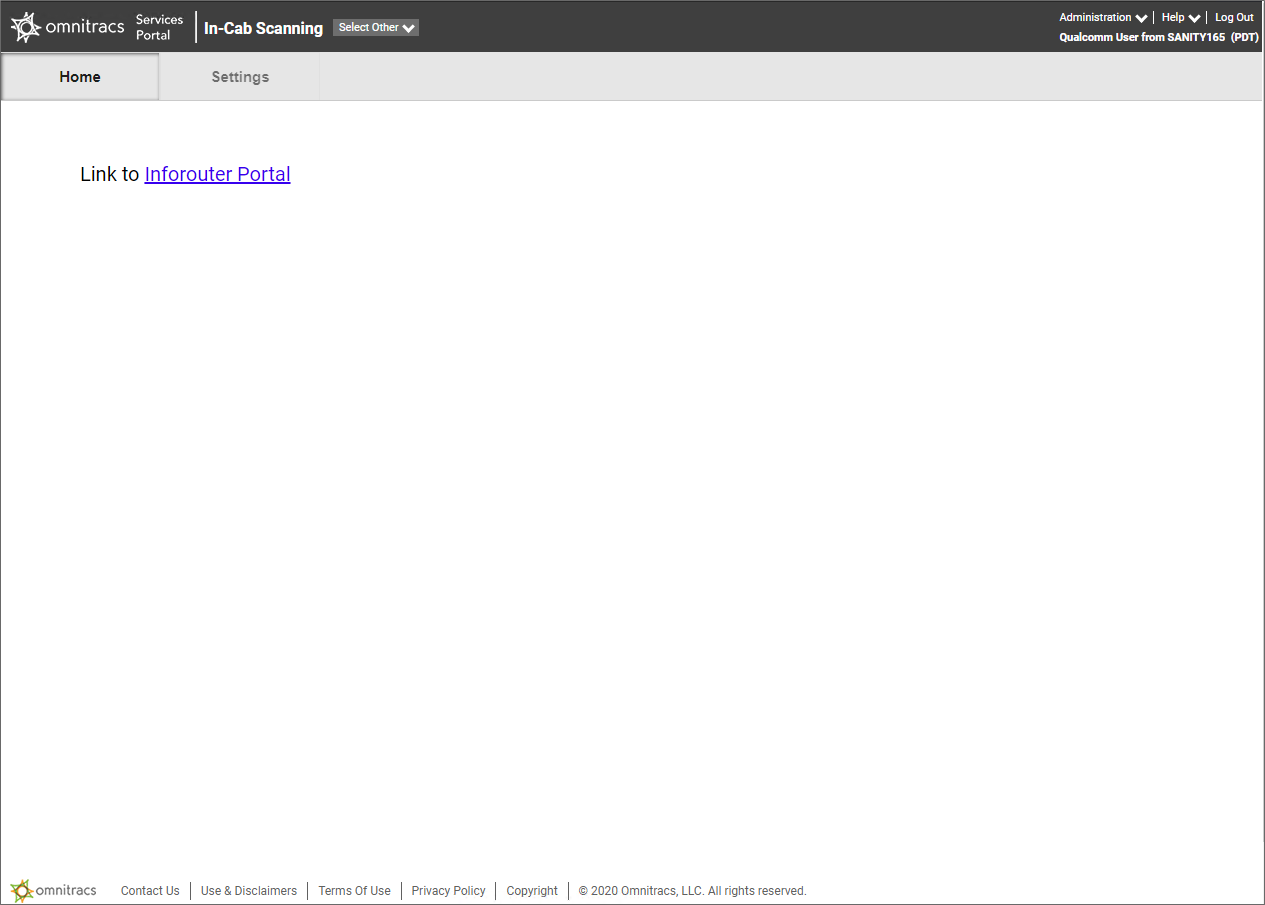Switch to the Home tab
The height and width of the screenshot is (905, 1265).
tap(80, 77)
